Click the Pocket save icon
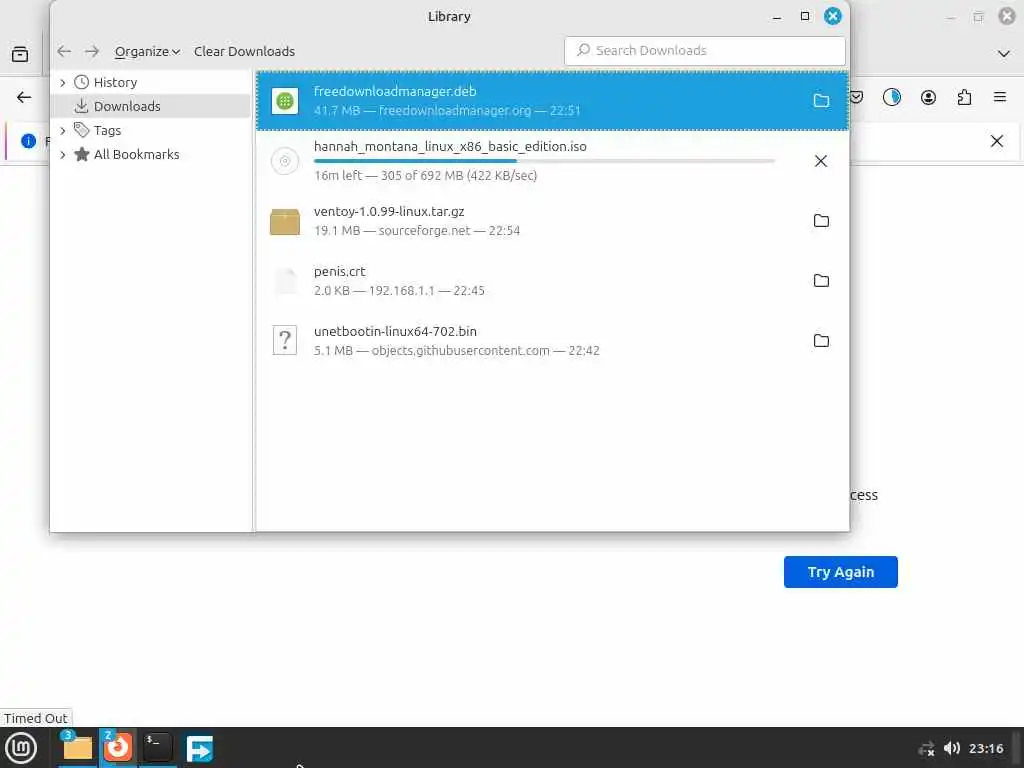The height and width of the screenshot is (768, 1024). pos(857,97)
